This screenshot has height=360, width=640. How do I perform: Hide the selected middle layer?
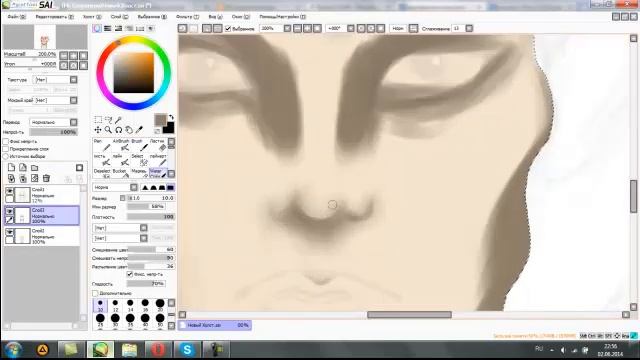click(9, 211)
